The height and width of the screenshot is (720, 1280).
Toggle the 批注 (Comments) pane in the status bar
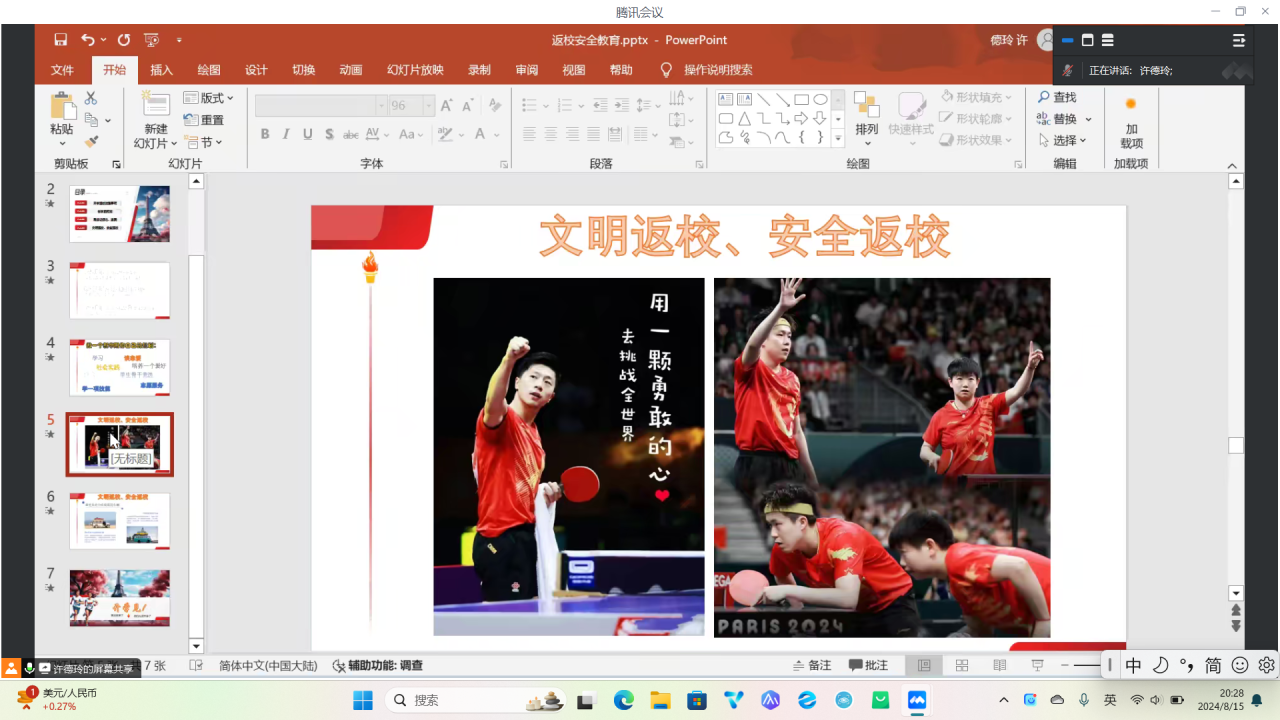(868, 665)
